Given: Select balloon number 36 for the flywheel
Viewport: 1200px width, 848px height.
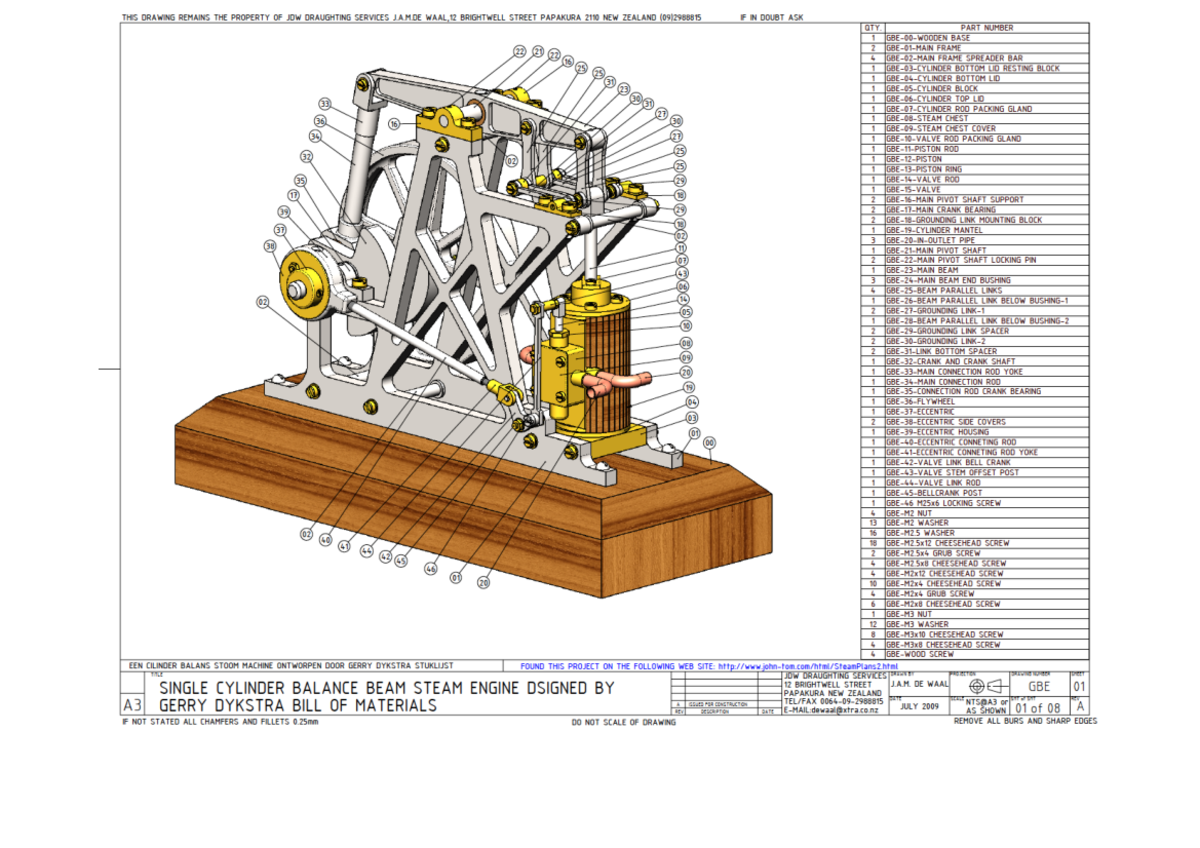Looking at the screenshot, I should click(320, 121).
